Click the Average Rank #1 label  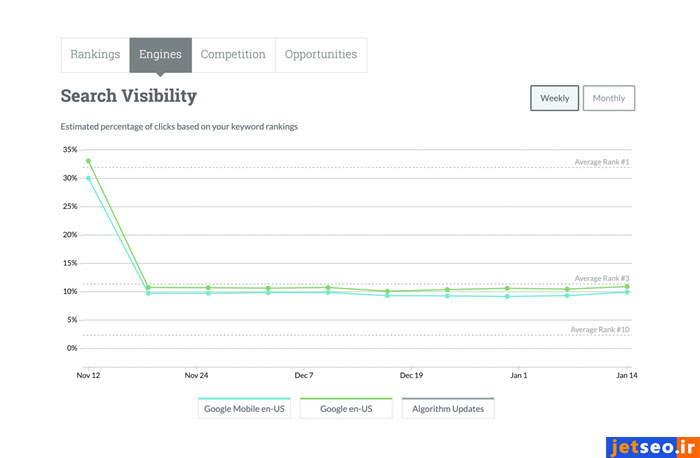(601, 162)
